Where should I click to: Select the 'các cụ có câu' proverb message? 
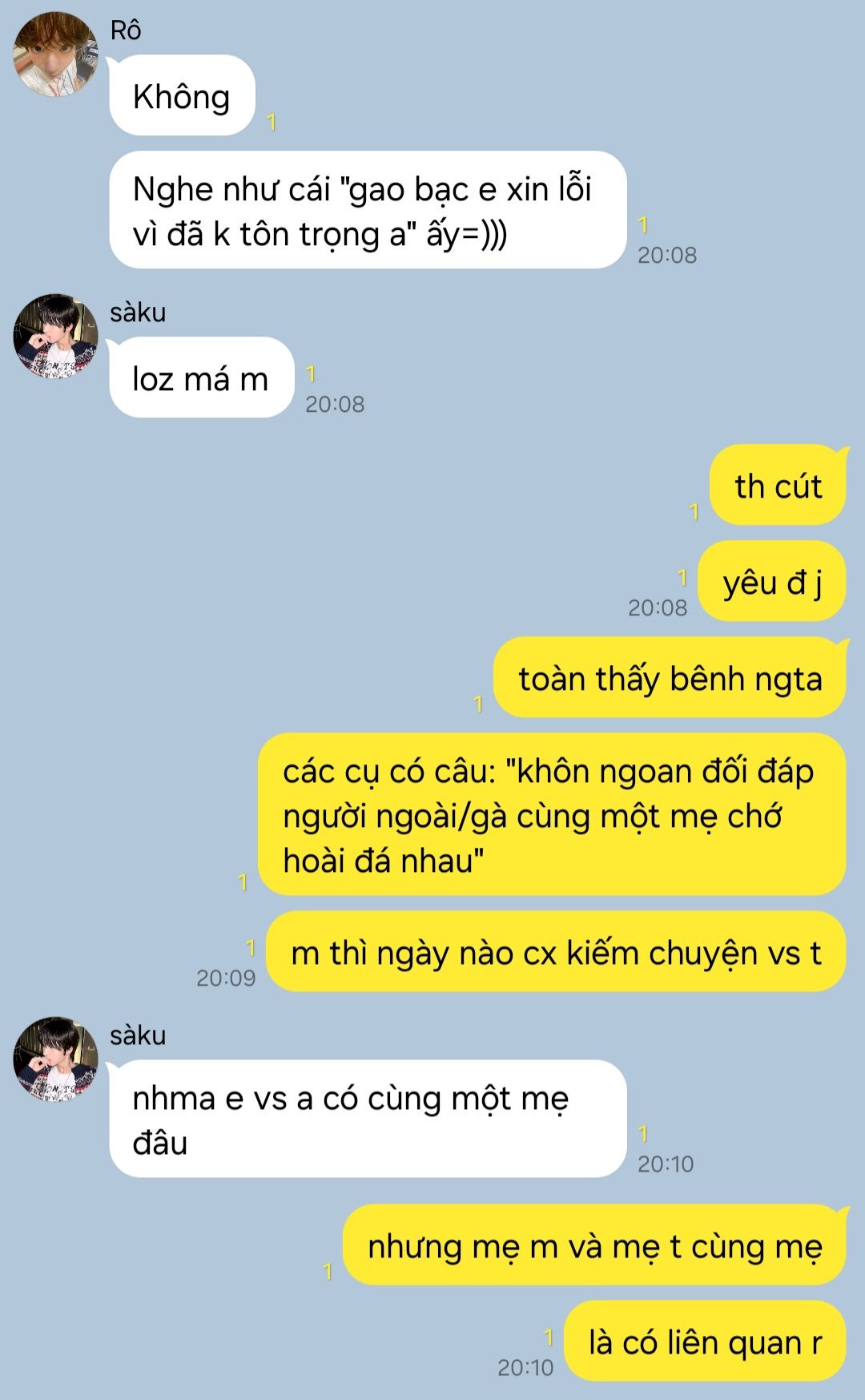tap(552, 814)
